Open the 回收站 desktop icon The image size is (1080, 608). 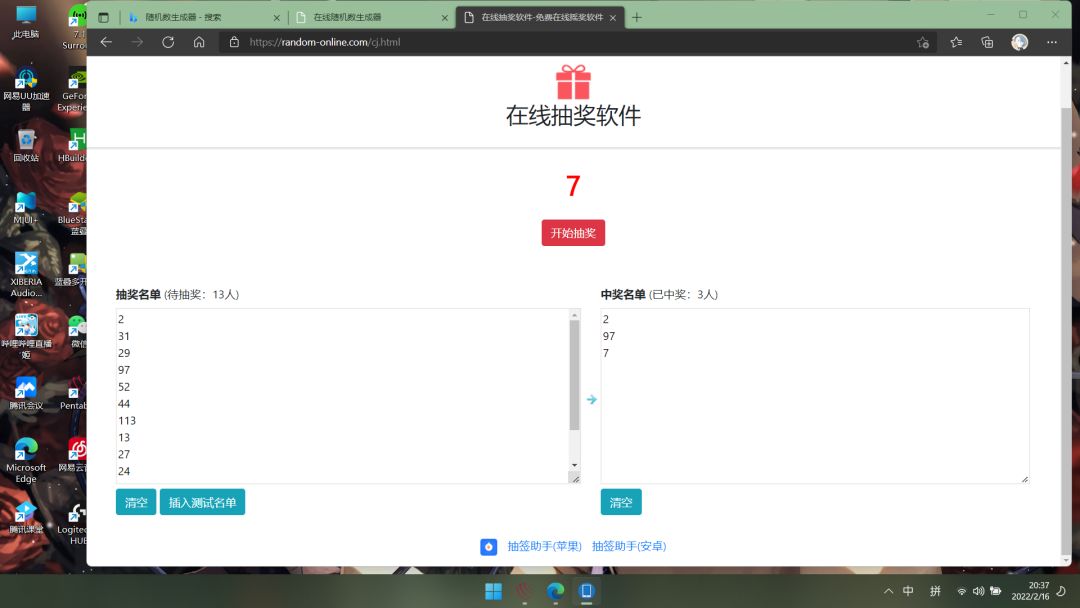[x=26, y=145]
